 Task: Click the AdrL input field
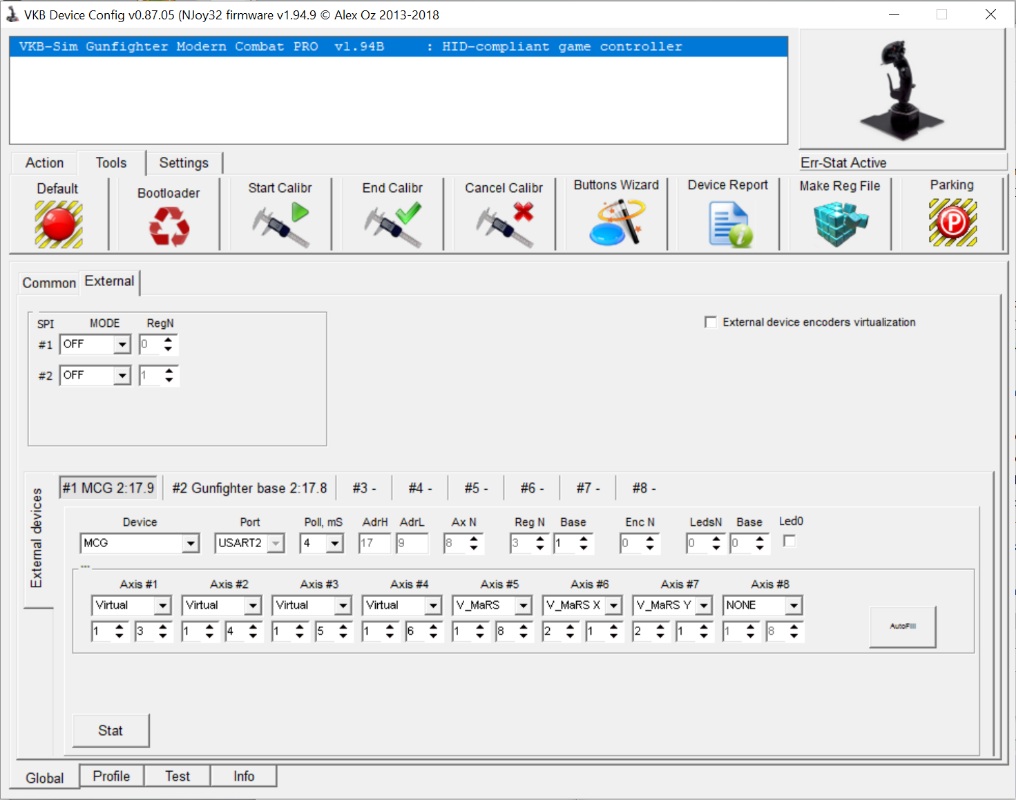(x=412, y=543)
